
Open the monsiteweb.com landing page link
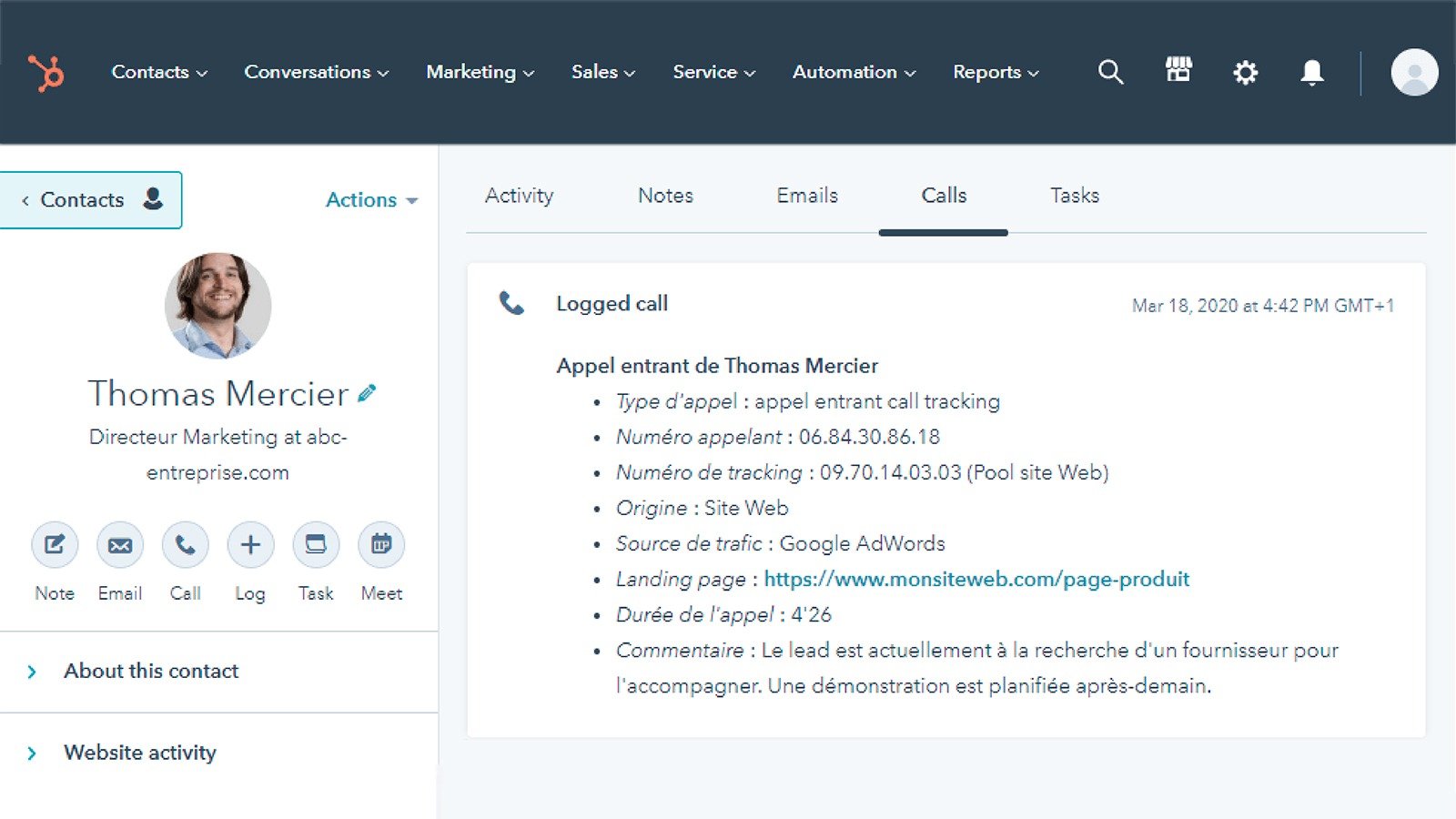tap(976, 579)
